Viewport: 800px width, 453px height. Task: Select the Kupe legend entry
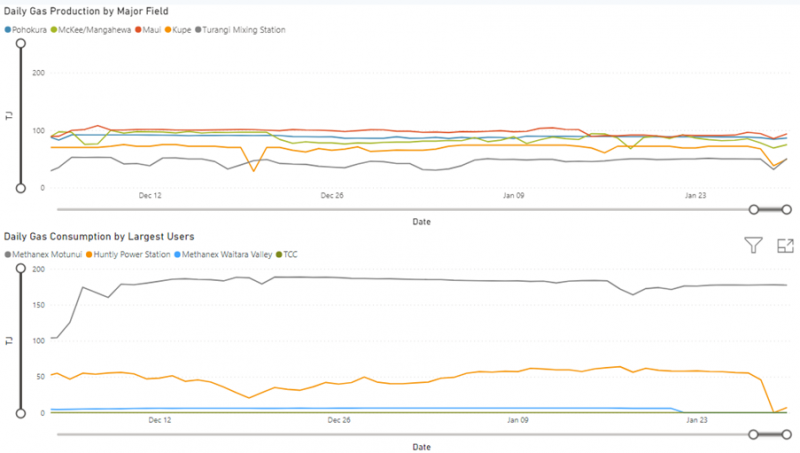(180, 30)
